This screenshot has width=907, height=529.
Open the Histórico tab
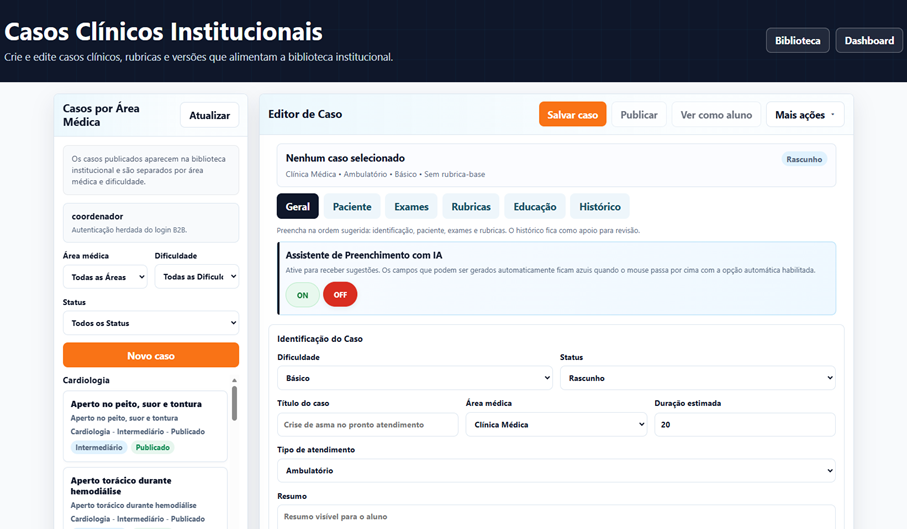pyautogui.click(x=600, y=206)
